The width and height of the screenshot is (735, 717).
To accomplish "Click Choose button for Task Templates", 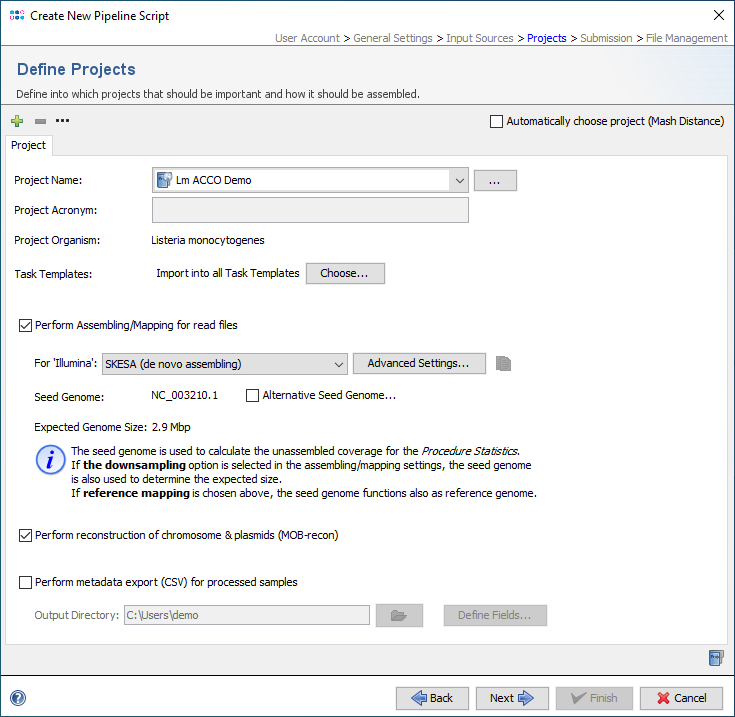I will click(x=344, y=273).
